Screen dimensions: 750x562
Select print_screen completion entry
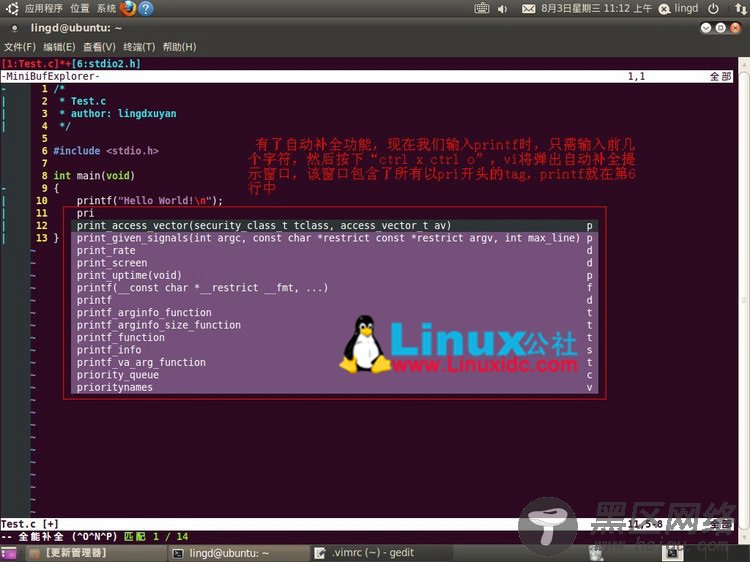334,263
